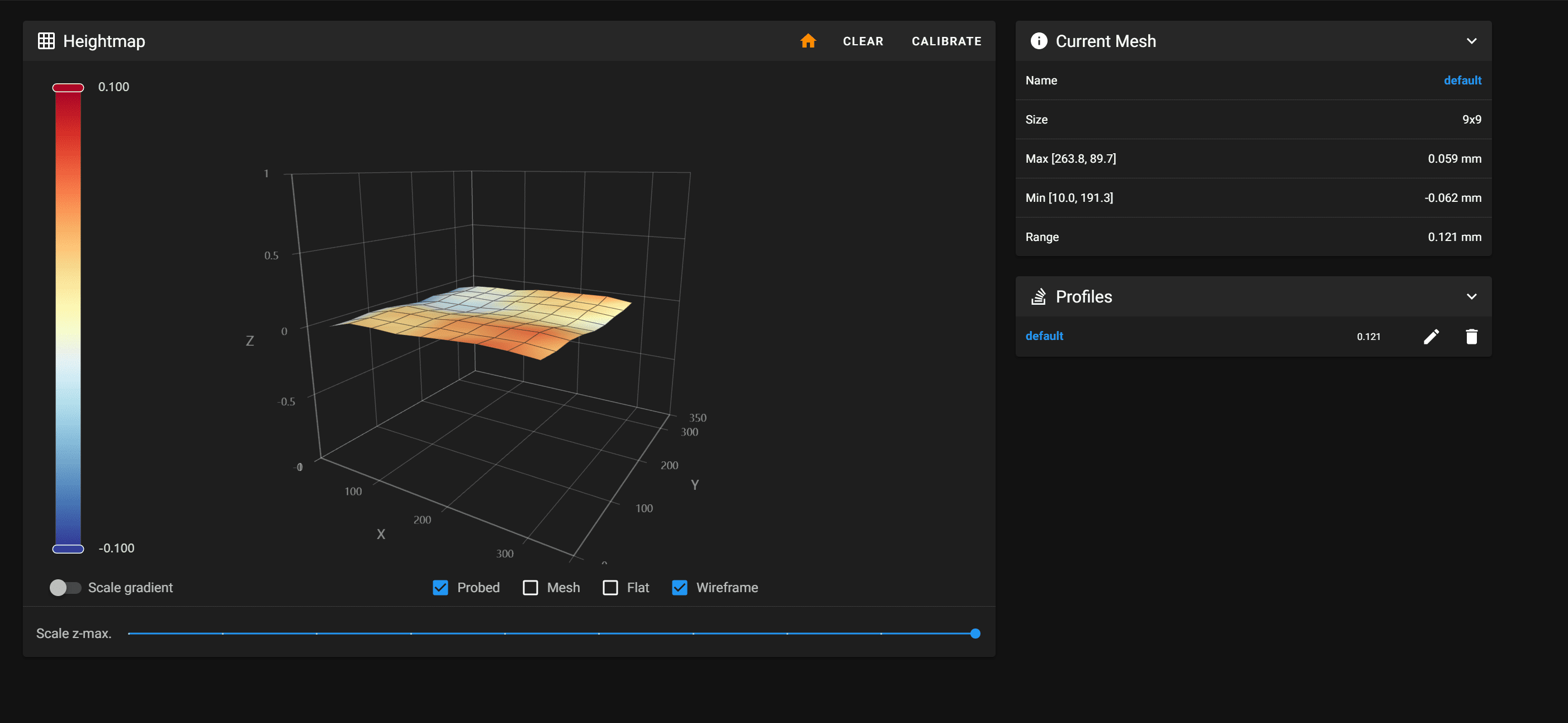This screenshot has width=1568, height=723.
Task: Click the default mesh name value
Action: [1462, 81]
